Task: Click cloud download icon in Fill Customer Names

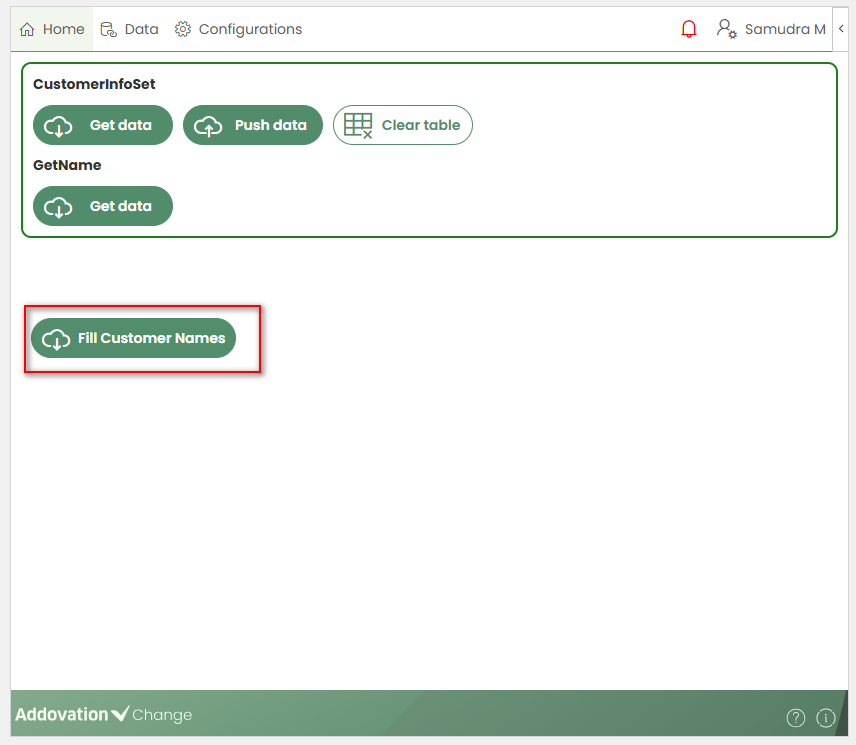Action: point(56,339)
